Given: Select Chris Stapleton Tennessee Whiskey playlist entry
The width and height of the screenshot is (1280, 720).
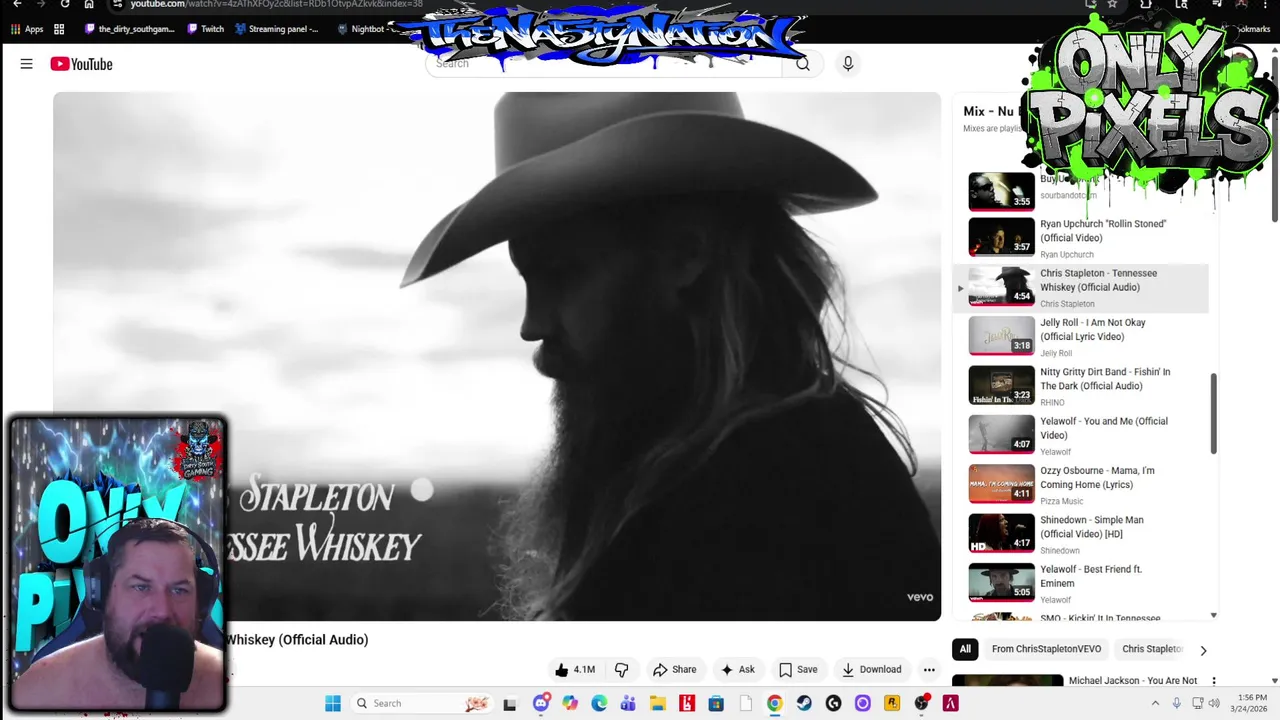Looking at the screenshot, I should click(1081, 288).
